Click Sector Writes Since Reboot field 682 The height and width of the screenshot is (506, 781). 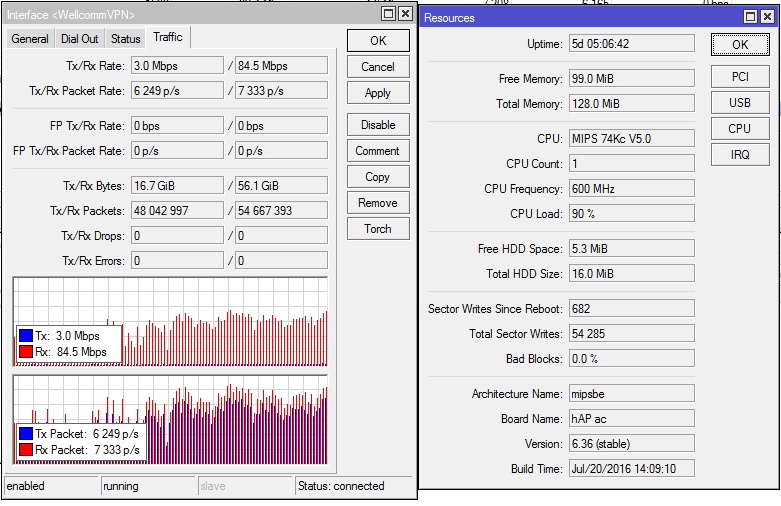click(x=632, y=308)
